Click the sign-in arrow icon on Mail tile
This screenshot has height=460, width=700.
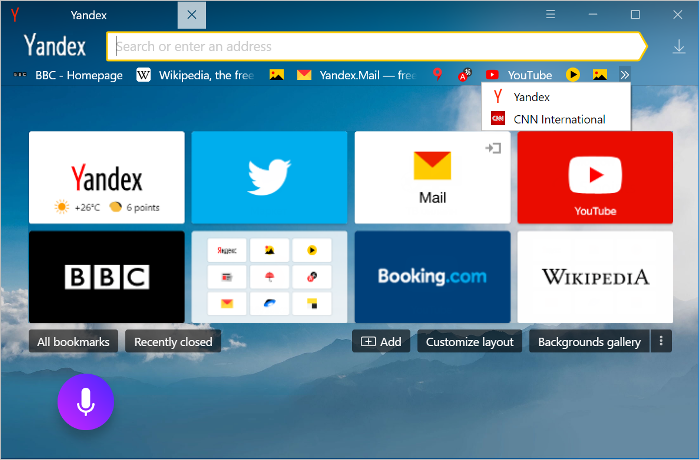point(493,148)
